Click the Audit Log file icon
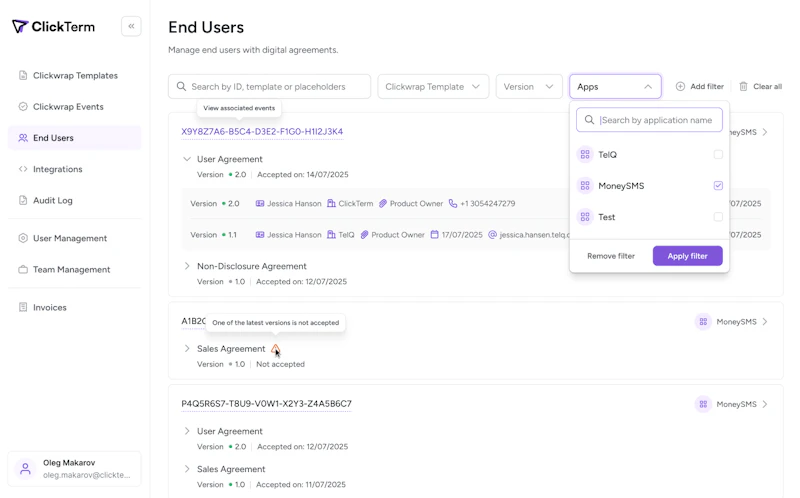This screenshot has width=800, height=498. [x=23, y=200]
